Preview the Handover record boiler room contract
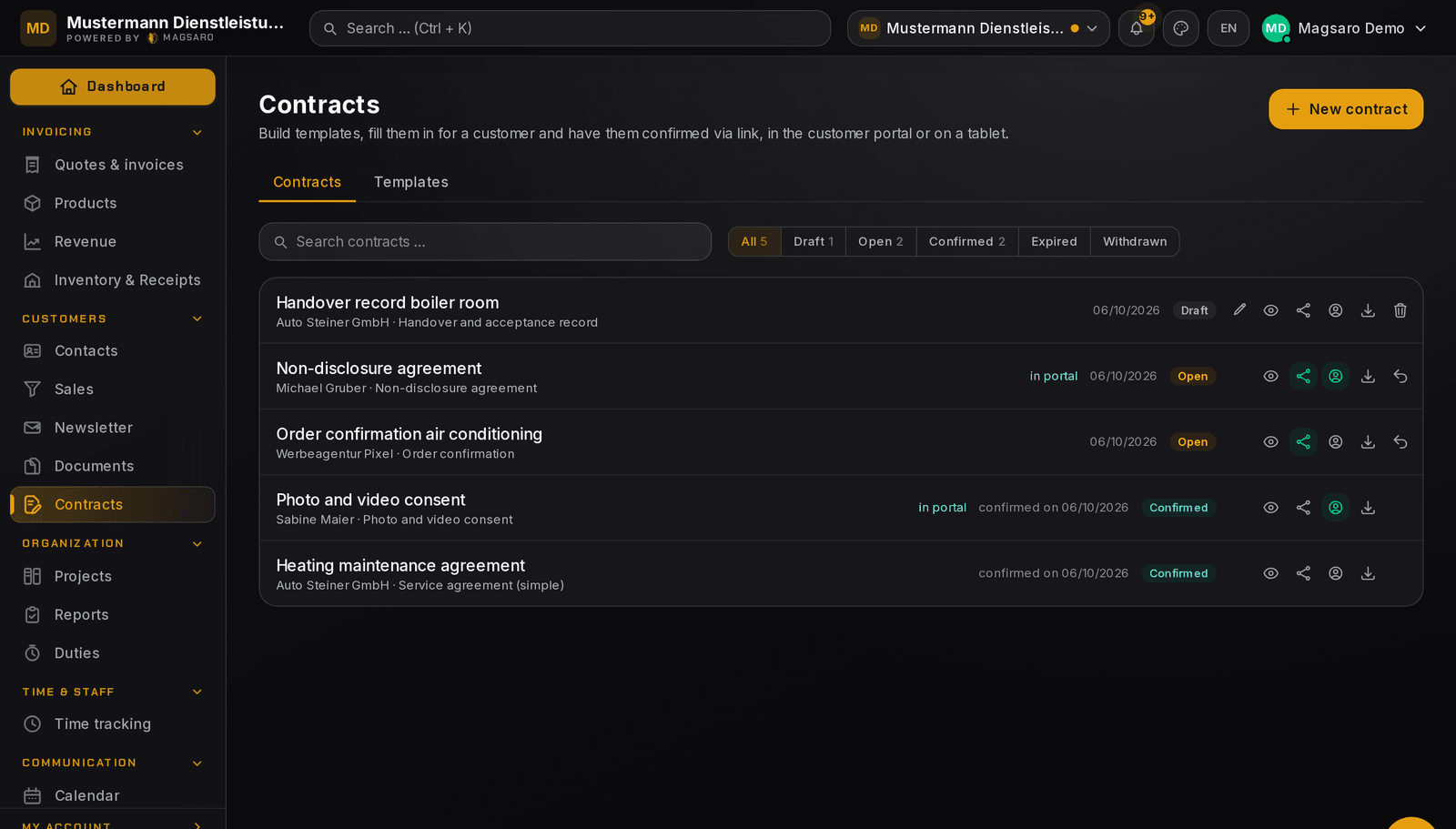Image resolution: width=1456 pixels, height=829 pixels. point(1271,310)
